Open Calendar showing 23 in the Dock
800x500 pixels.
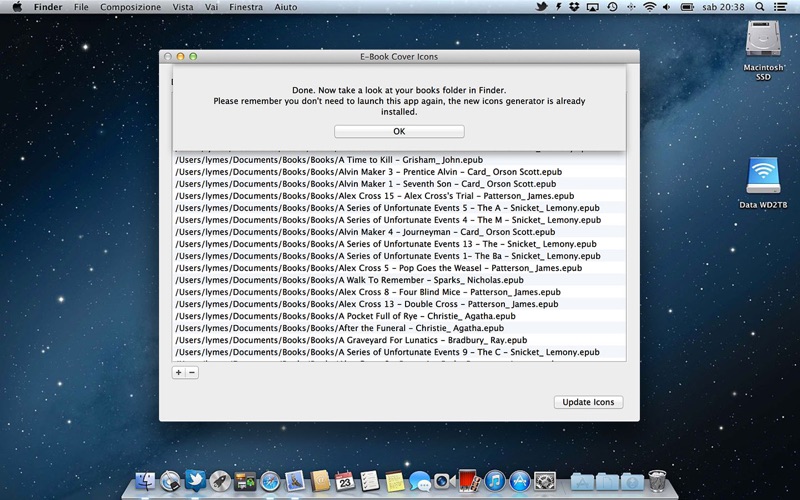[x=345, y=481]
